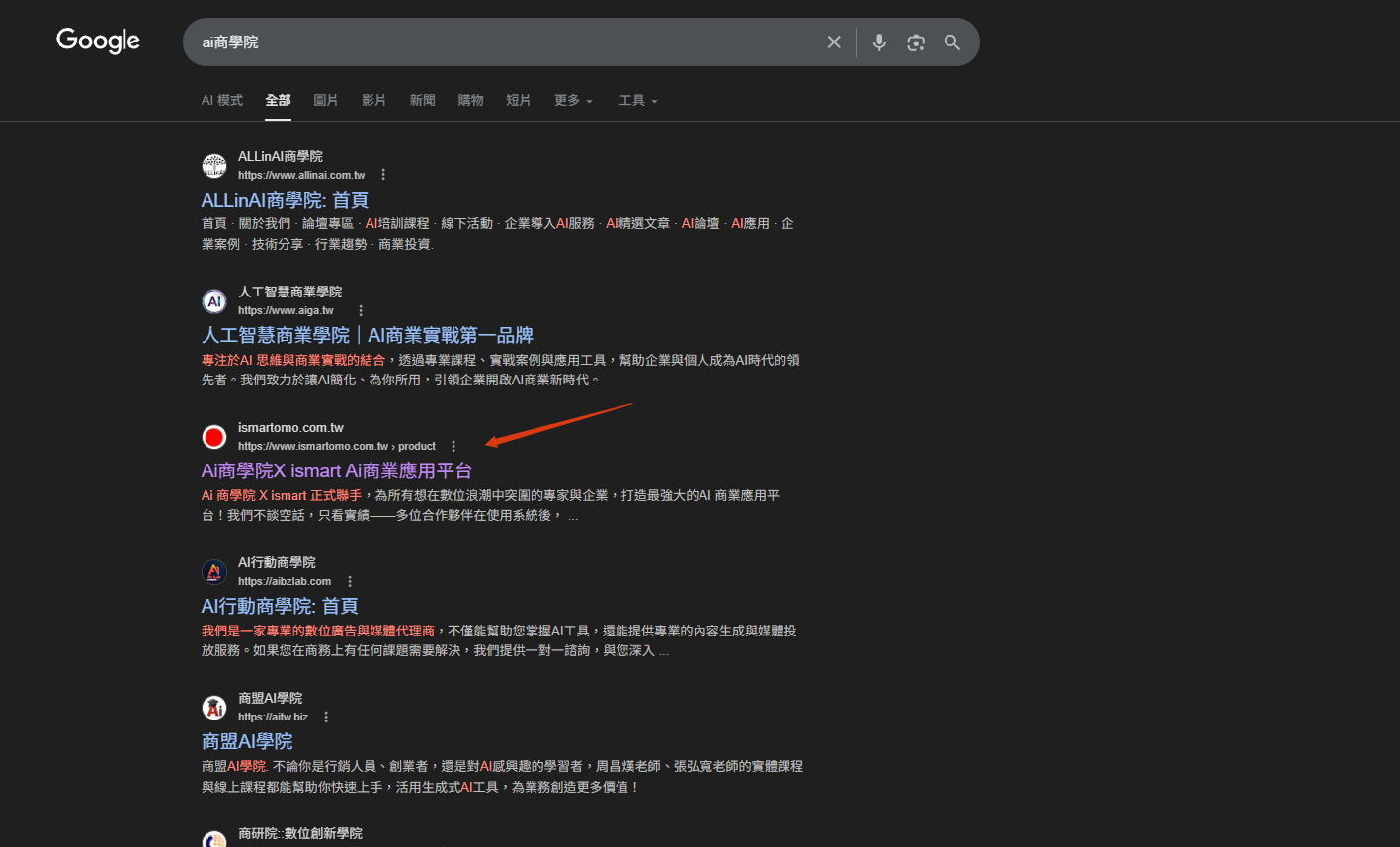Screen dimensions: 1400x847
Task: Open Google Lens image search
Action: coord(916,42)
